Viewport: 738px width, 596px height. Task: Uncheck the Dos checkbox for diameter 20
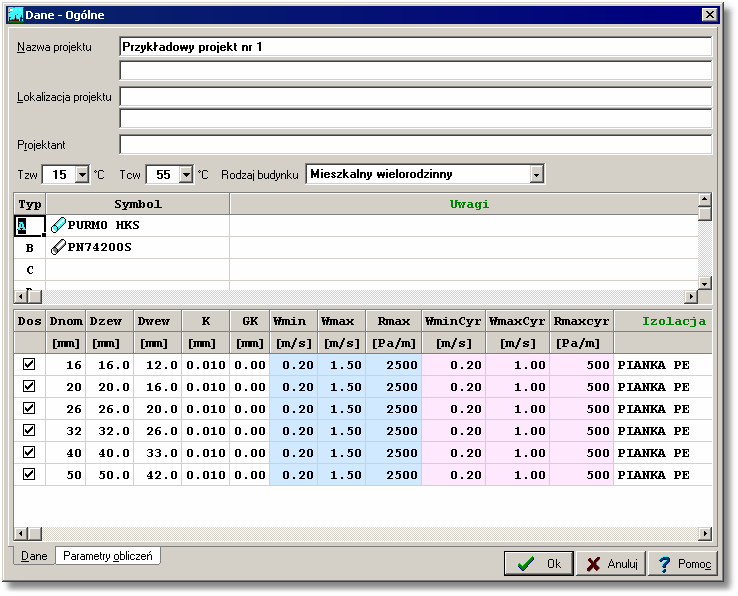(29, 386)
